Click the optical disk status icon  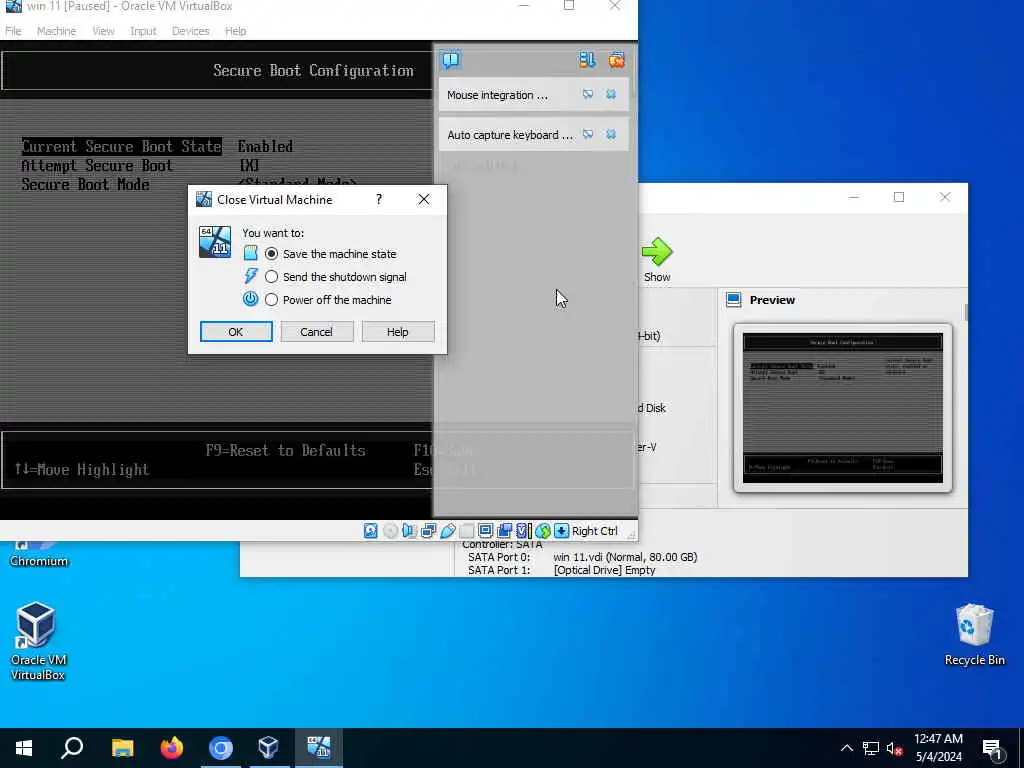[x=391, y=531]
